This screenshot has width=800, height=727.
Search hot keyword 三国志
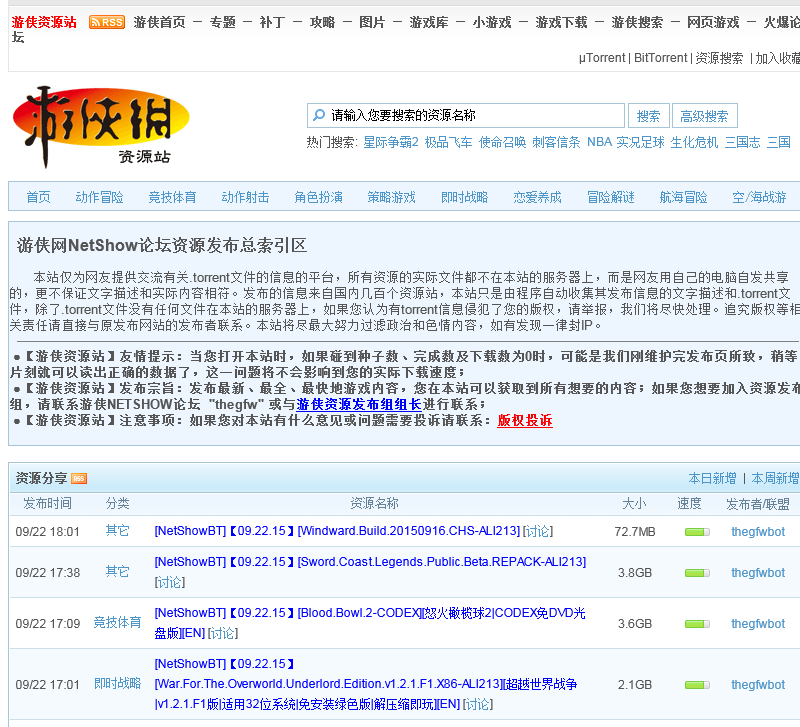tap(743, 142)
